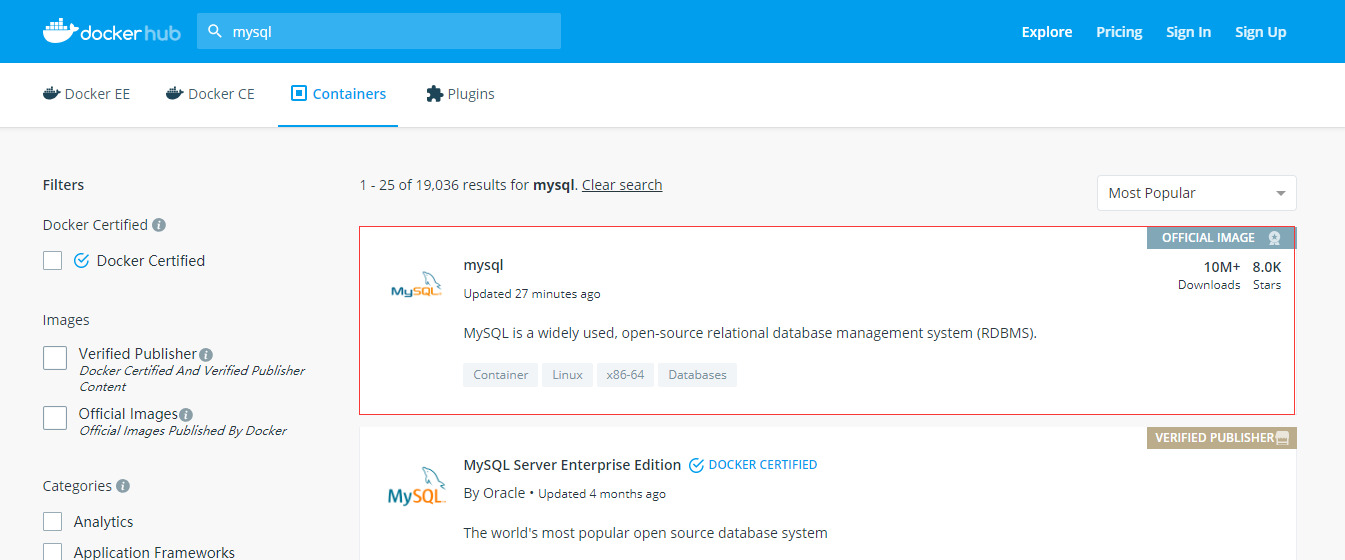Click the OFFICIAL IMAGE banner label
1345x560 pixels.
pos(1208,238)
